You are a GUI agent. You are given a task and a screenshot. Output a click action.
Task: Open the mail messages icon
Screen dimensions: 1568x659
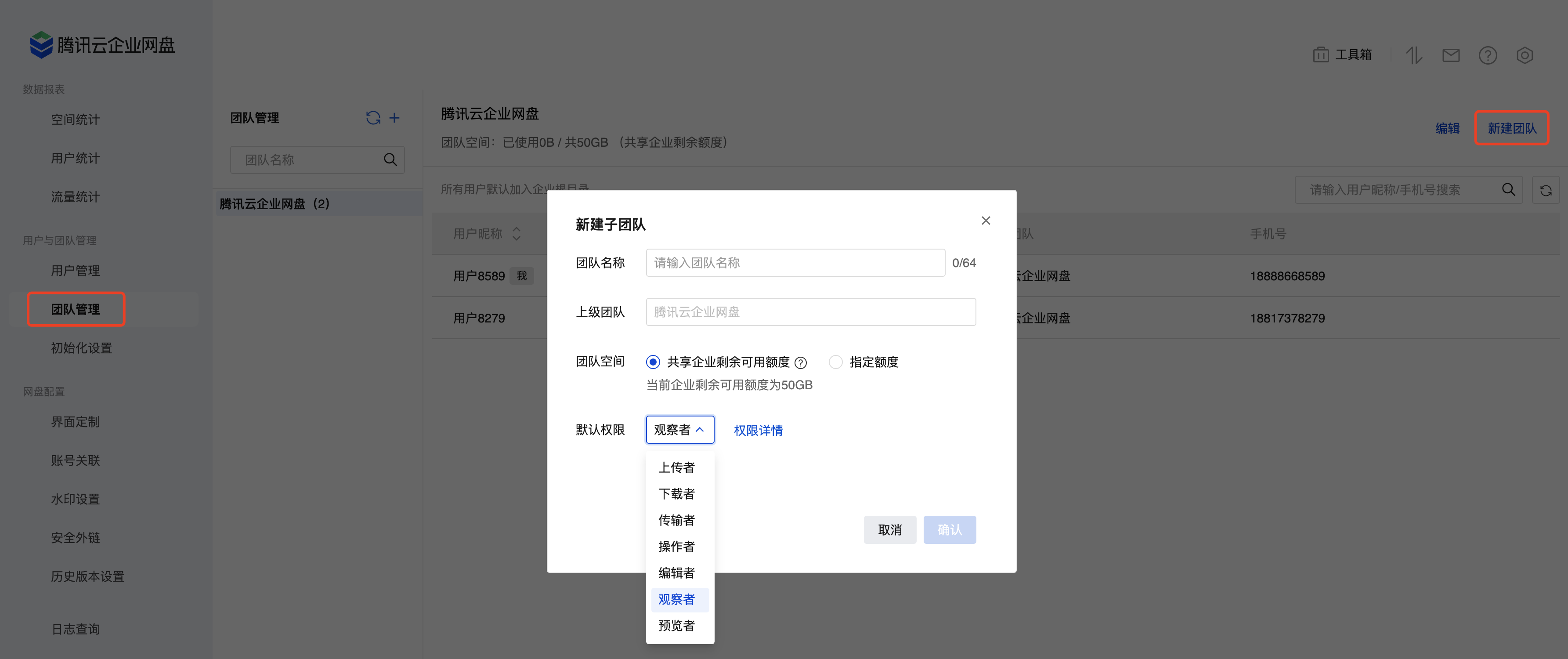pyautogui.click(x=1451, y=55)
